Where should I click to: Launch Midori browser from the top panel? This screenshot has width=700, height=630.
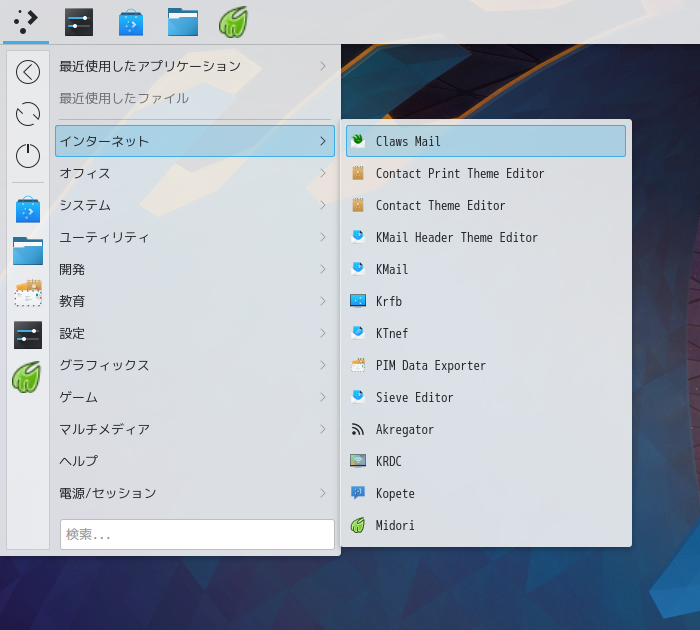[x=233, y=22]
